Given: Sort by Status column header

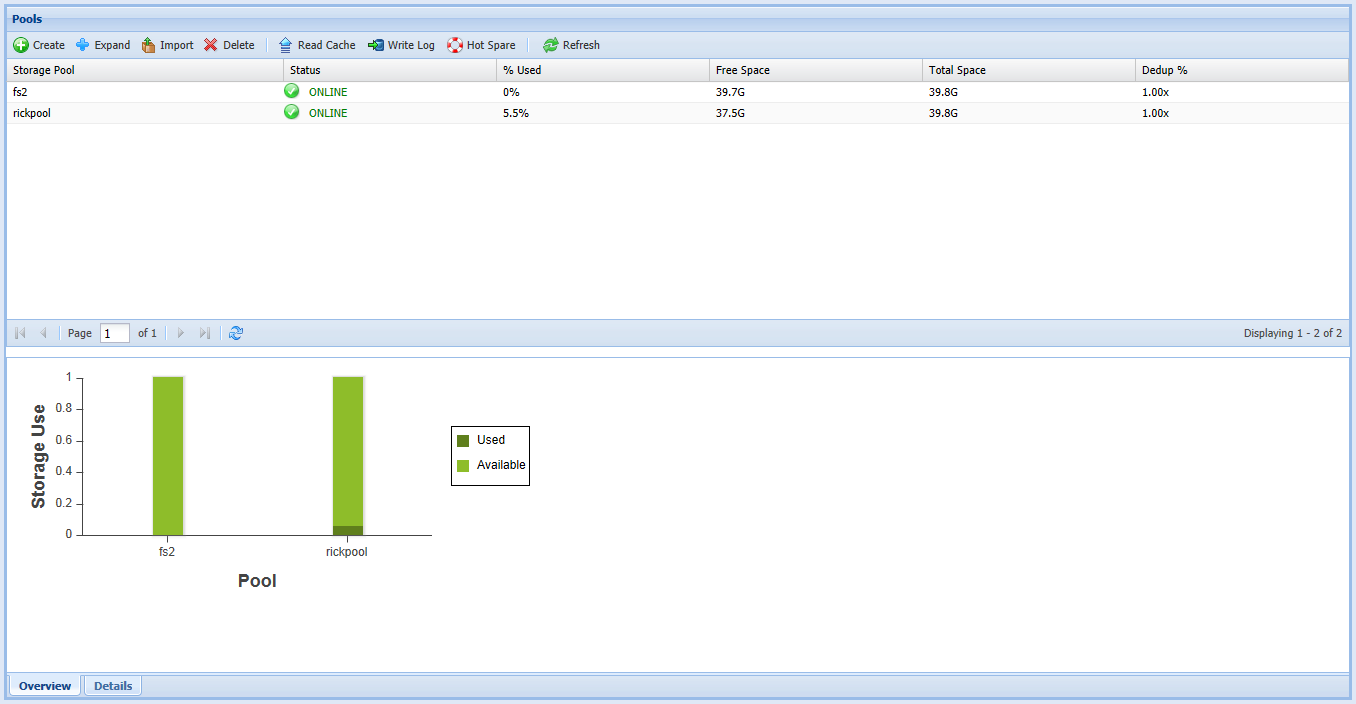Looking at the screenshot, I should click(390, 70).
